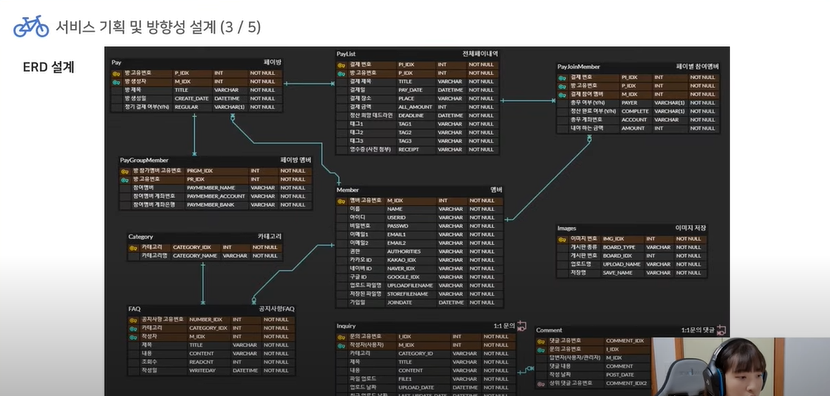Image resolution: width=830 pixels, height=396 pixels.
Task: Click BOARD_TYPE cell in Images table
Action: click(622, 247)
